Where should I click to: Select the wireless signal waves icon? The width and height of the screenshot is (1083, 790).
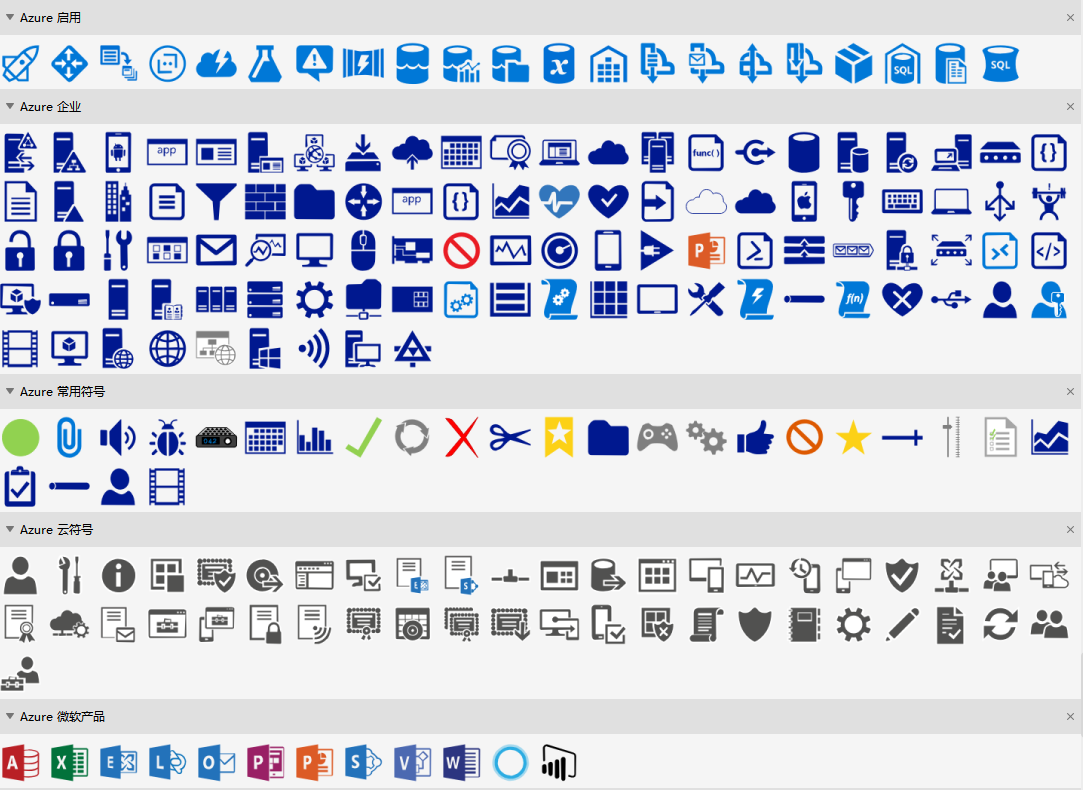coord(314,349)
